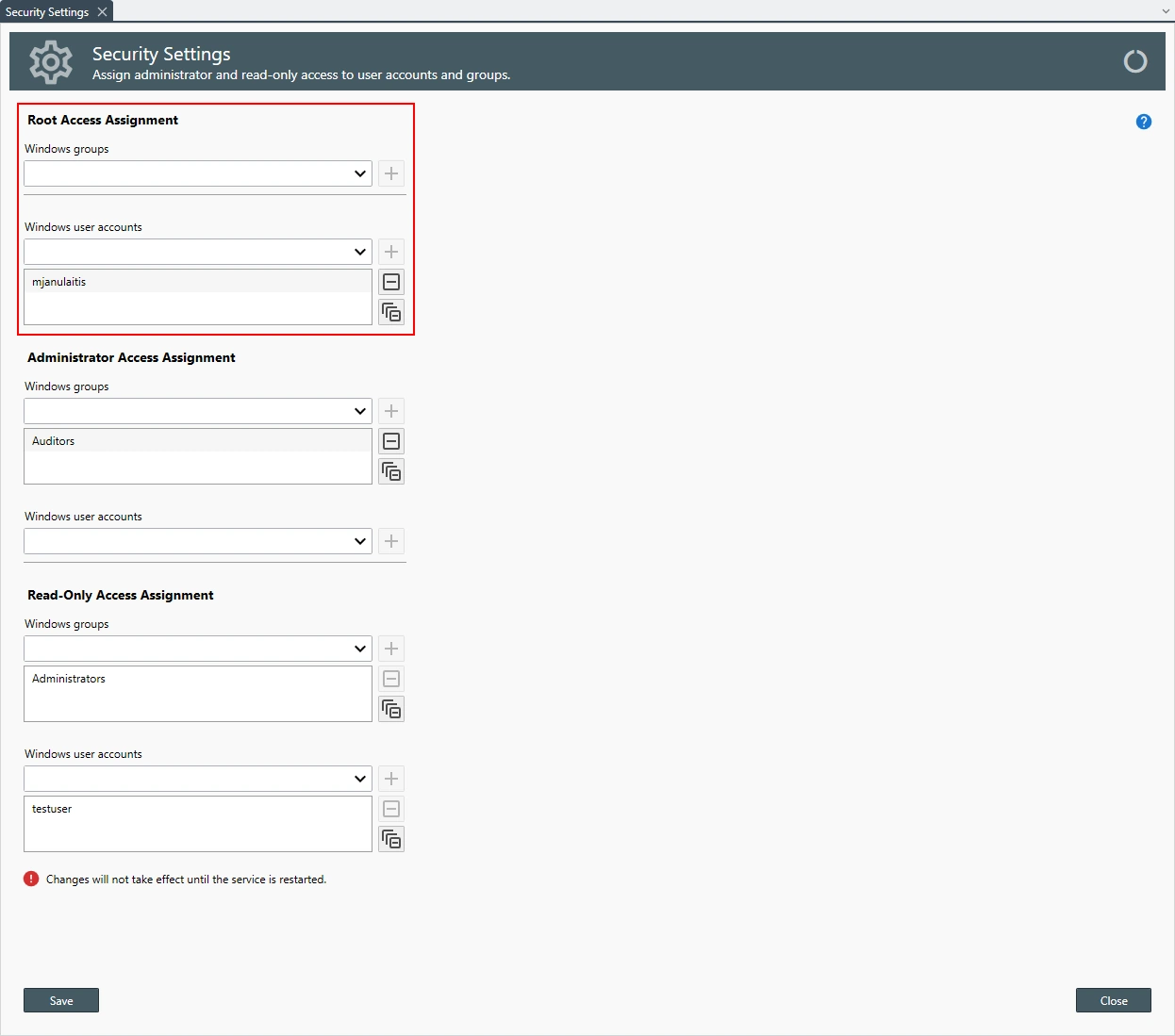This screenshot has width=1175, height=1036.
Task: Close the Security Settings tab with X
Action: (x=102, y=11)
